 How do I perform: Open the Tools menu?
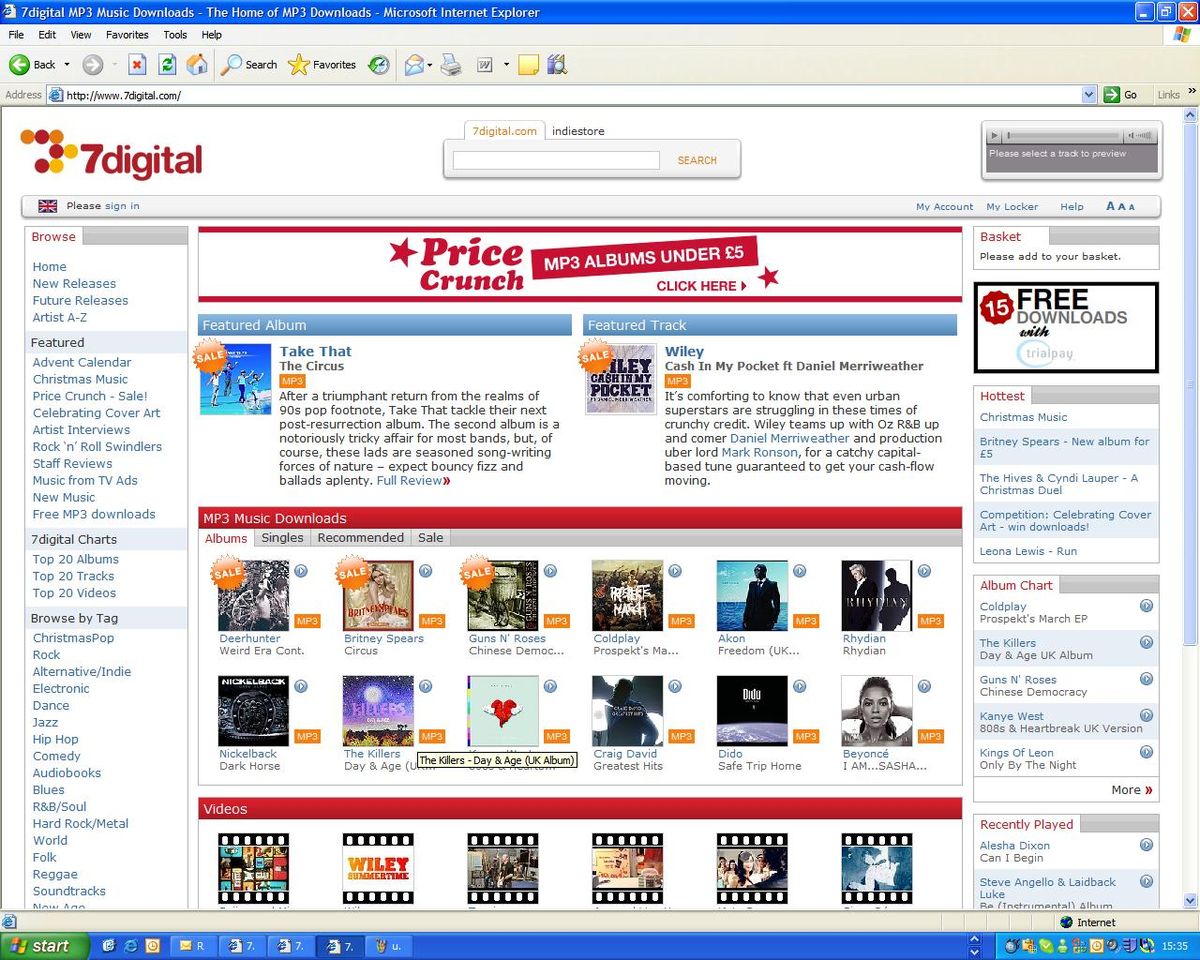(174, 34)
